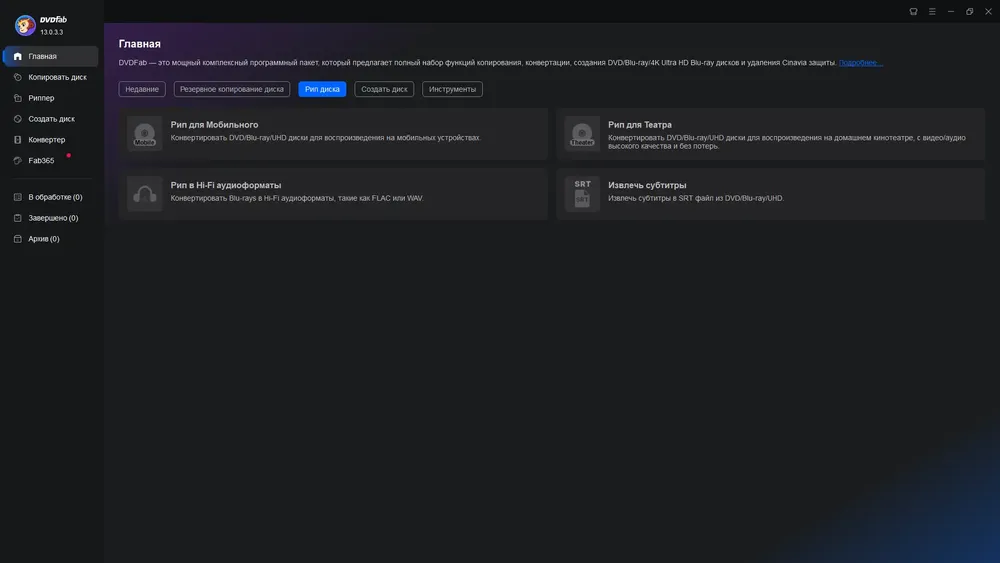Click the version number 13.0.3.3
Screen dimensions: 1000x563
point(52,32)
